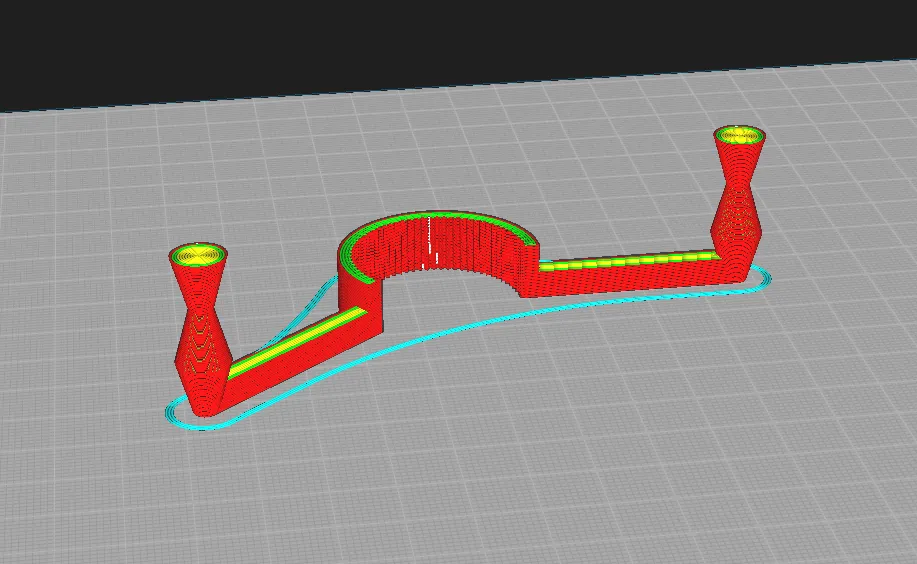Click the dark background above the build plate
This screenshot has height=564, width=917.
[409, 41]
